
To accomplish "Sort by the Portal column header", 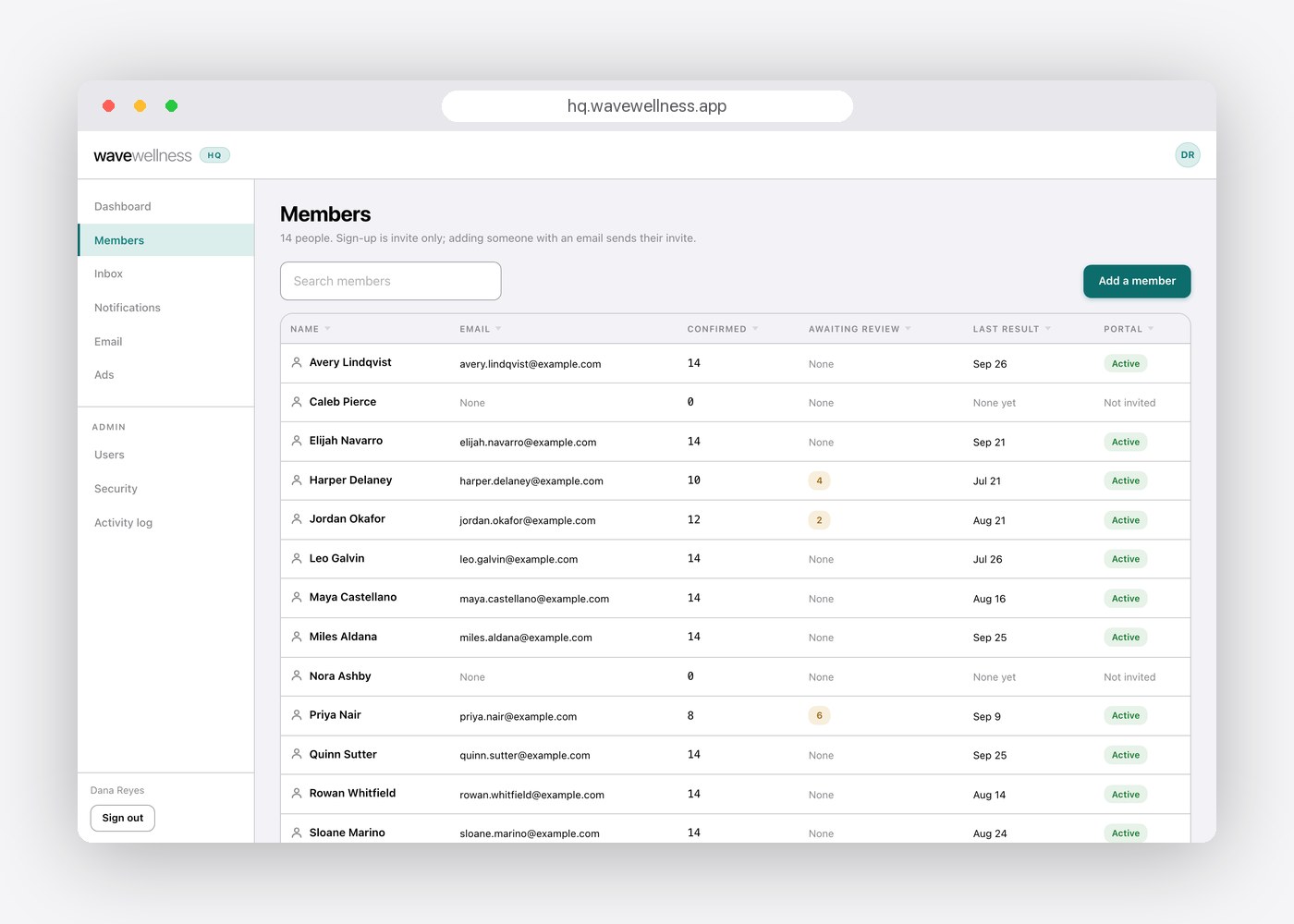I will (1129, 329).
